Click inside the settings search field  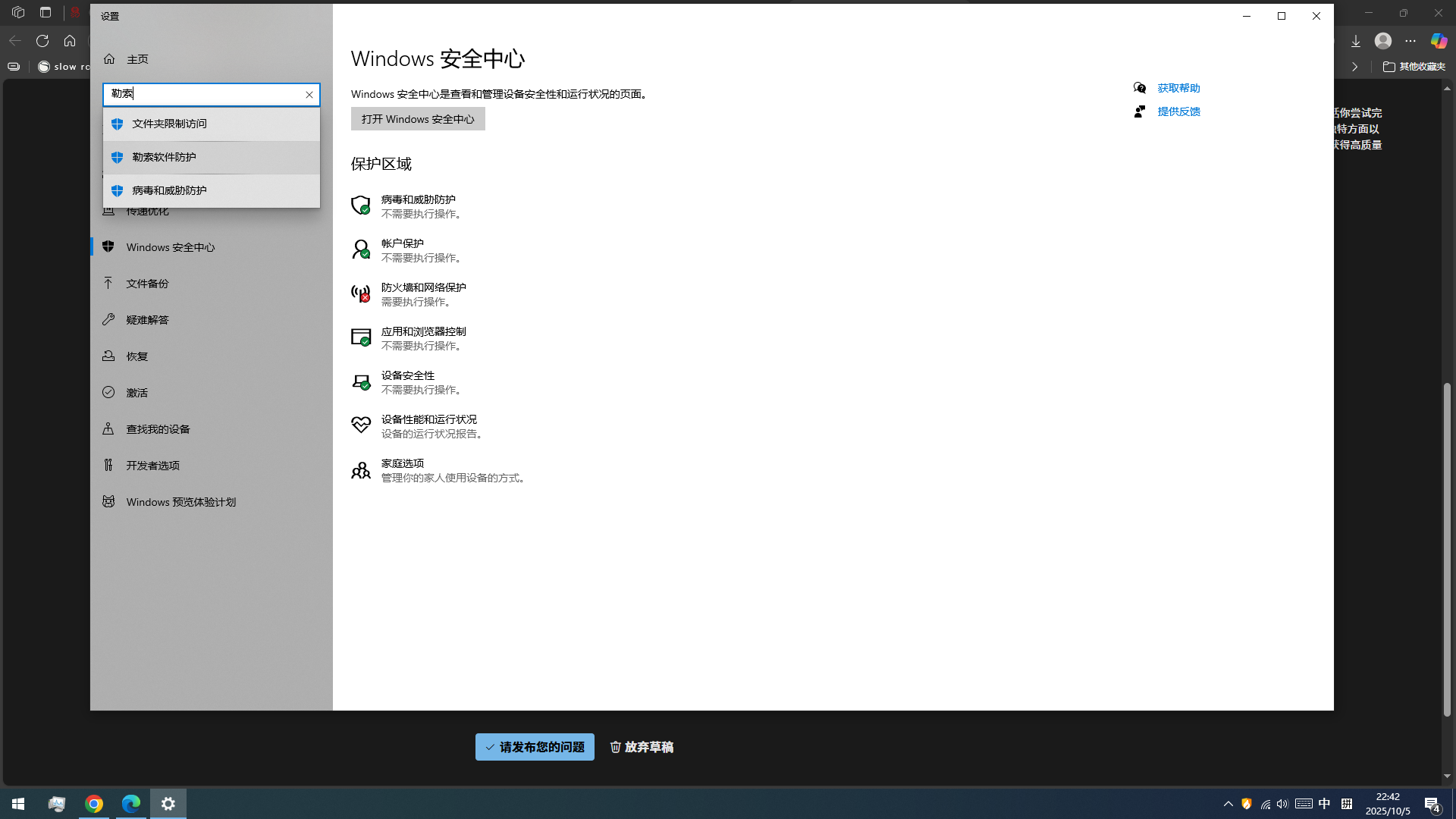coord(205,94)
